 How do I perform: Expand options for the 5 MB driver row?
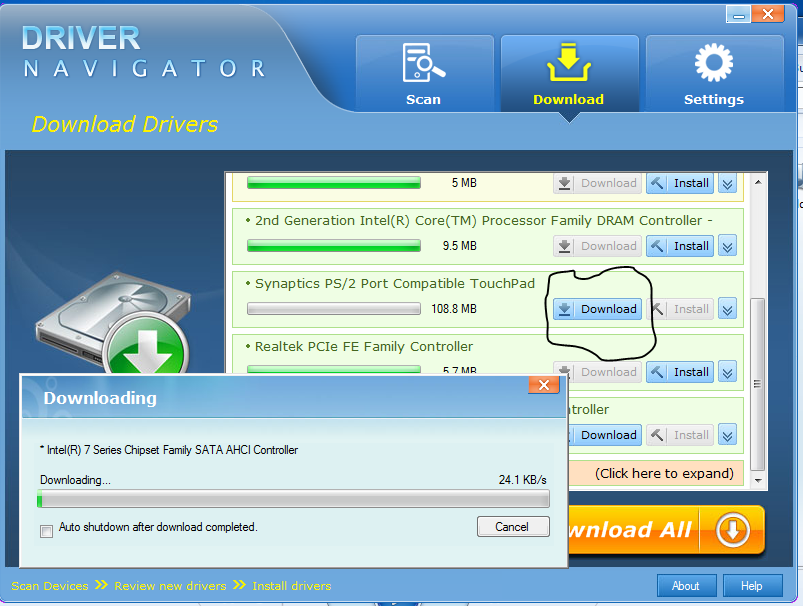tap(727, 183)
